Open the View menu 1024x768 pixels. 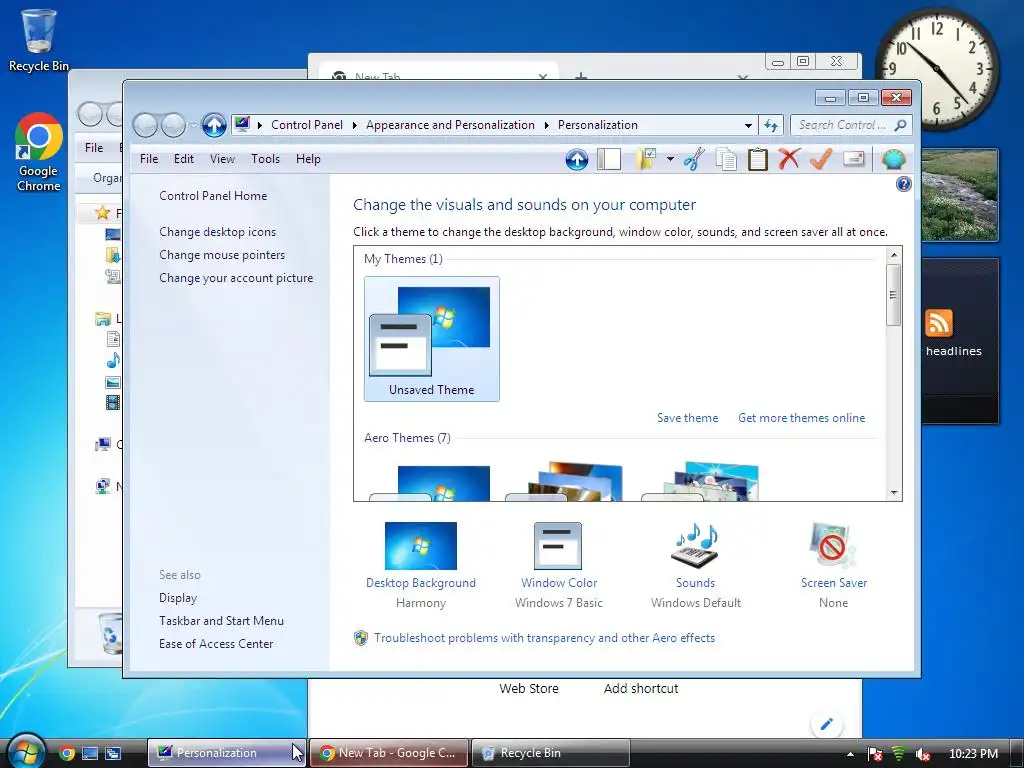[x=222, y=159]
